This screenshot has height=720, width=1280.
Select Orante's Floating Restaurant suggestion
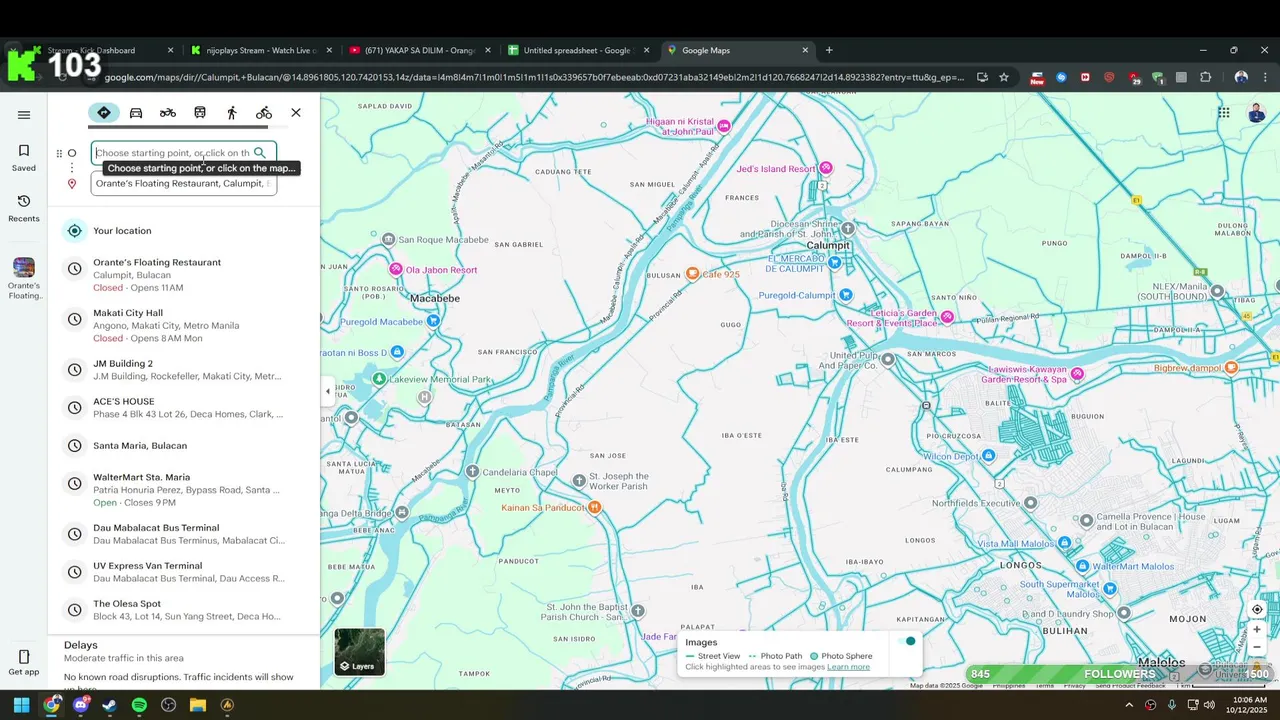click(184, 275)
